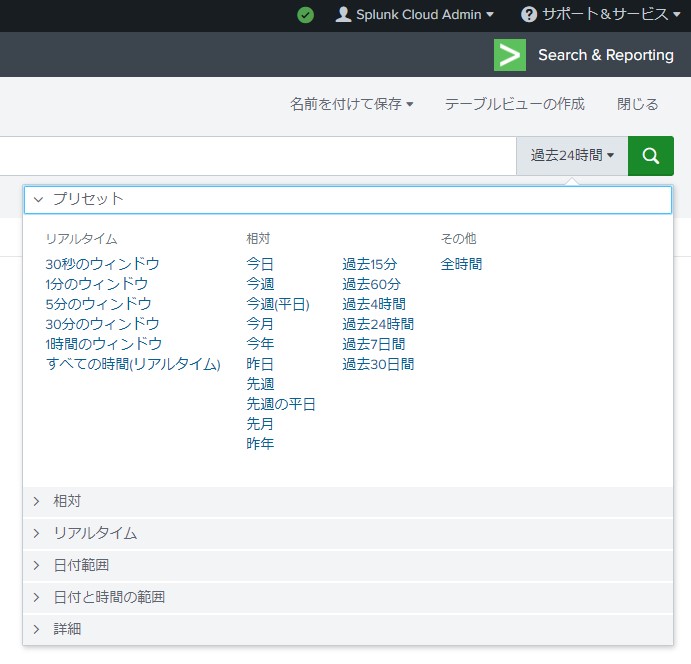
Task: Choose 昨日 preset
Action: pos(260,364)
